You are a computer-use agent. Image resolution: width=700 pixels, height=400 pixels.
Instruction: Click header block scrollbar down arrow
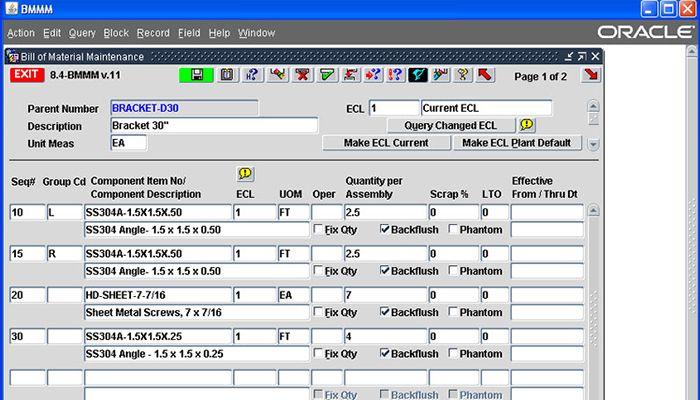click(593, 145)
